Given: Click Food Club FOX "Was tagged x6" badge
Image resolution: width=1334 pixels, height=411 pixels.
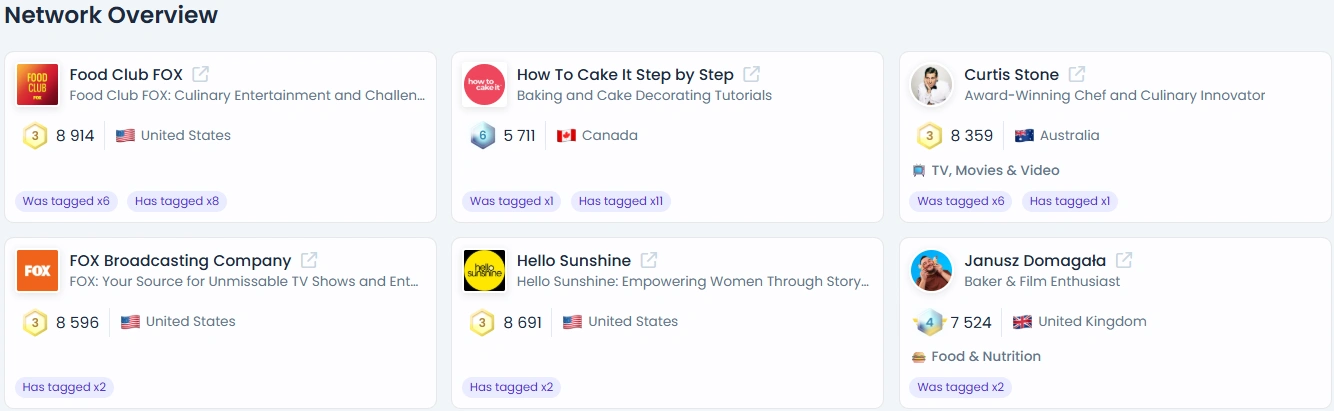Looking at the screenshot, I should tap(66, 201).
